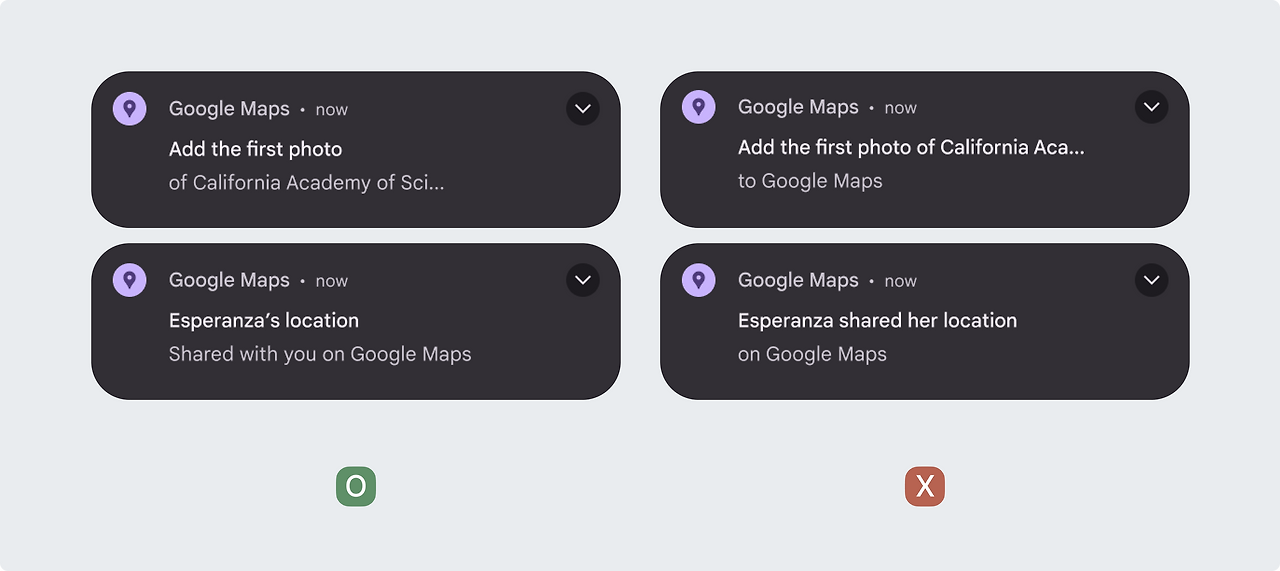Expand the 'Add the first photo of California Aca...' chevron
The width and height of the screenshot is (1280, 571).
coord(1152,107)
